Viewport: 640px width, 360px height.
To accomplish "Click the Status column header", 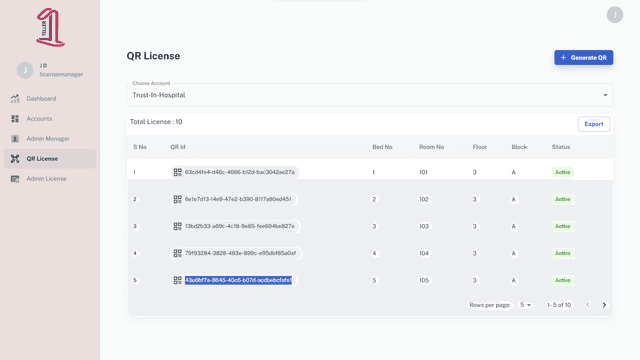I will (561, 147).
